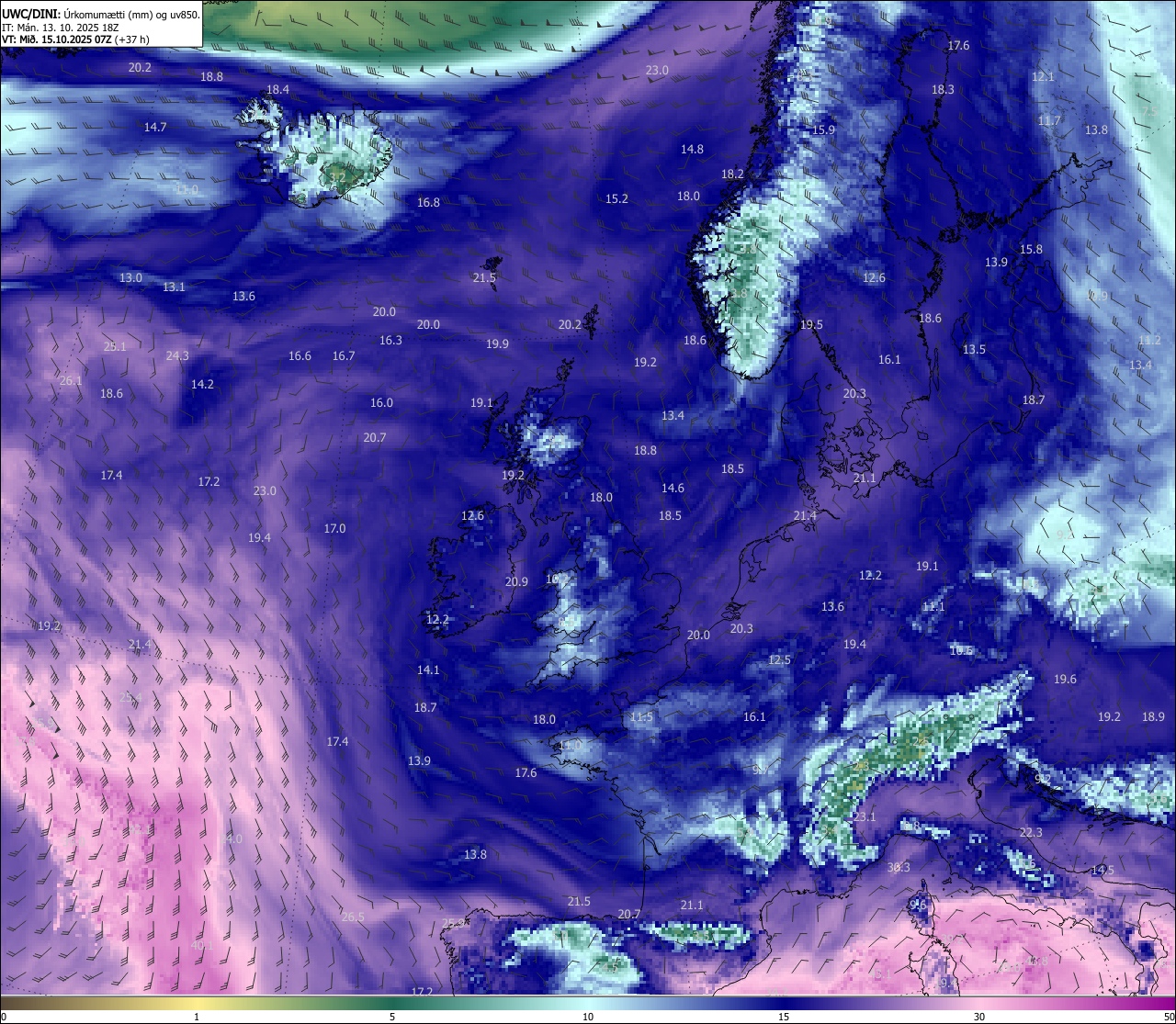
Task: Click the map value 19.9
Action: click(497, 343)
